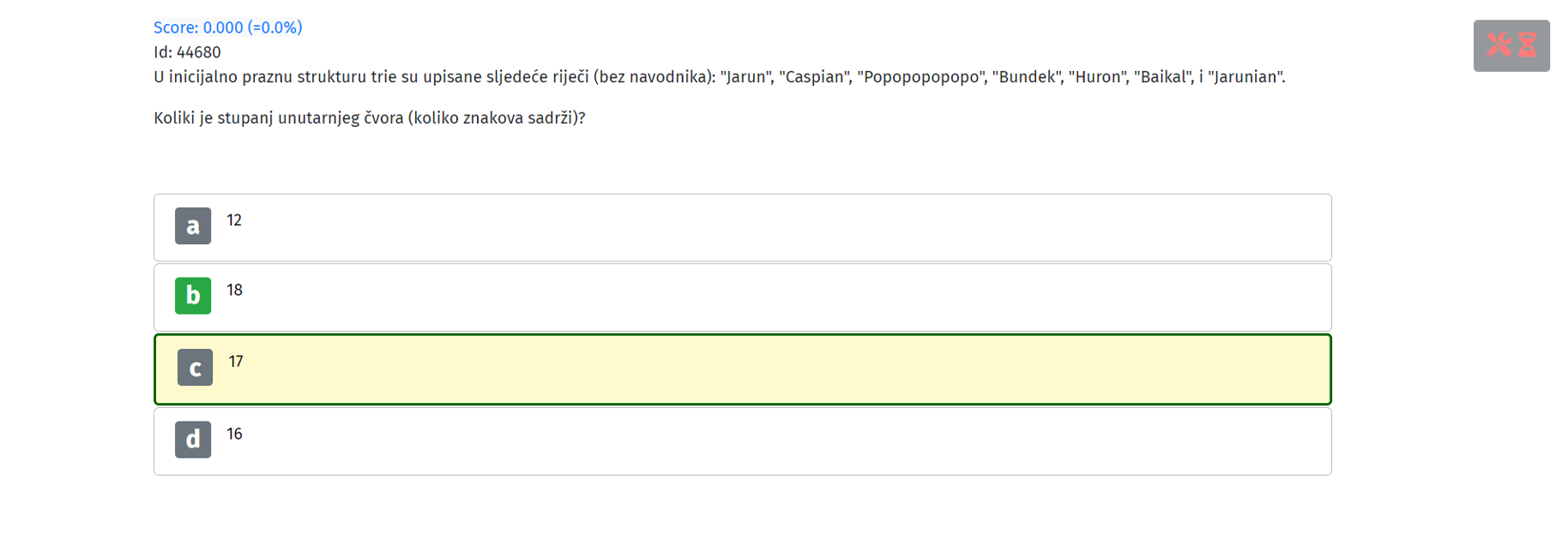Select the gray letter badge 'a'

(193, 225)
